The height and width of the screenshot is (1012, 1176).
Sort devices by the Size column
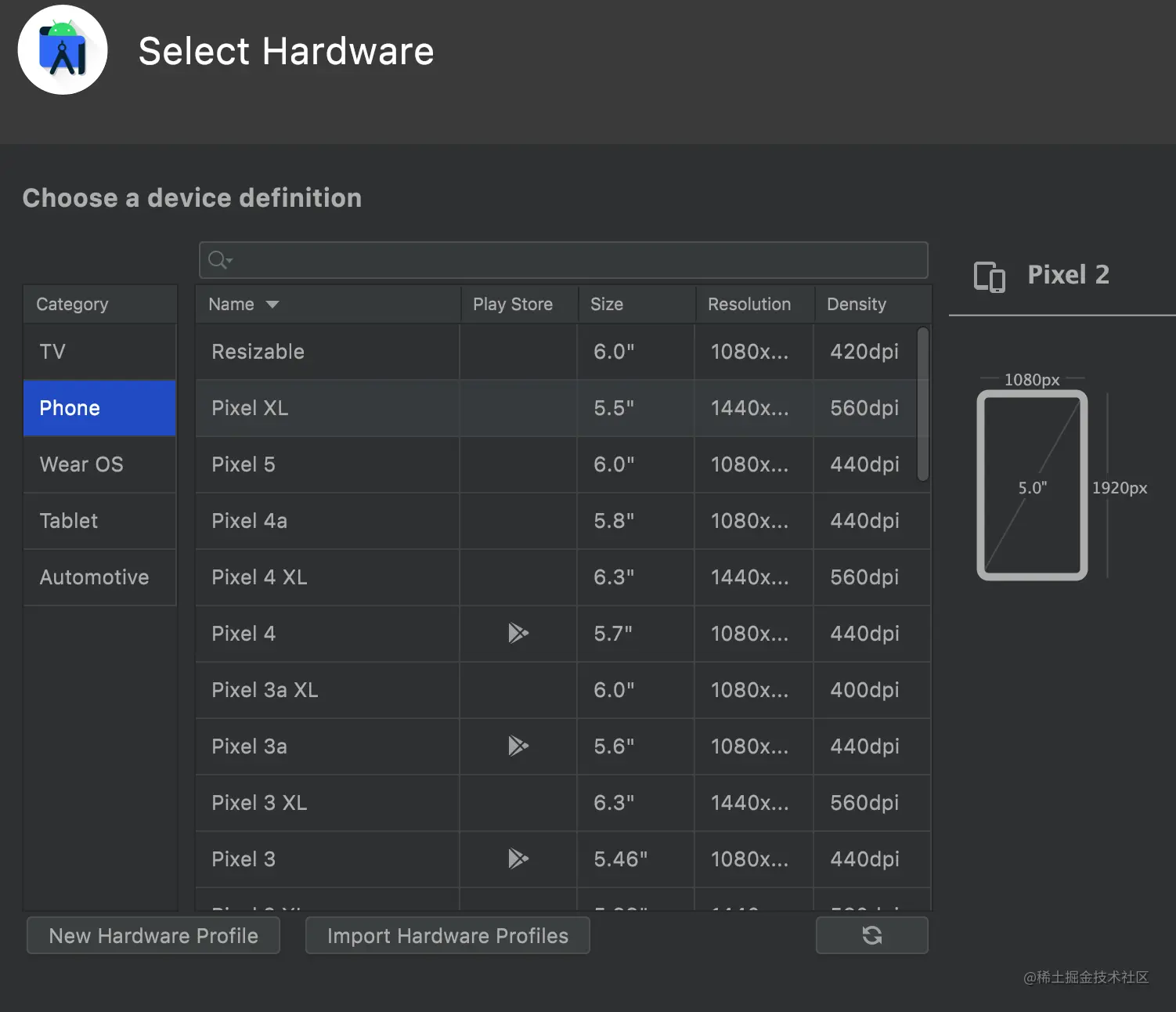click(x=607, y=305)
